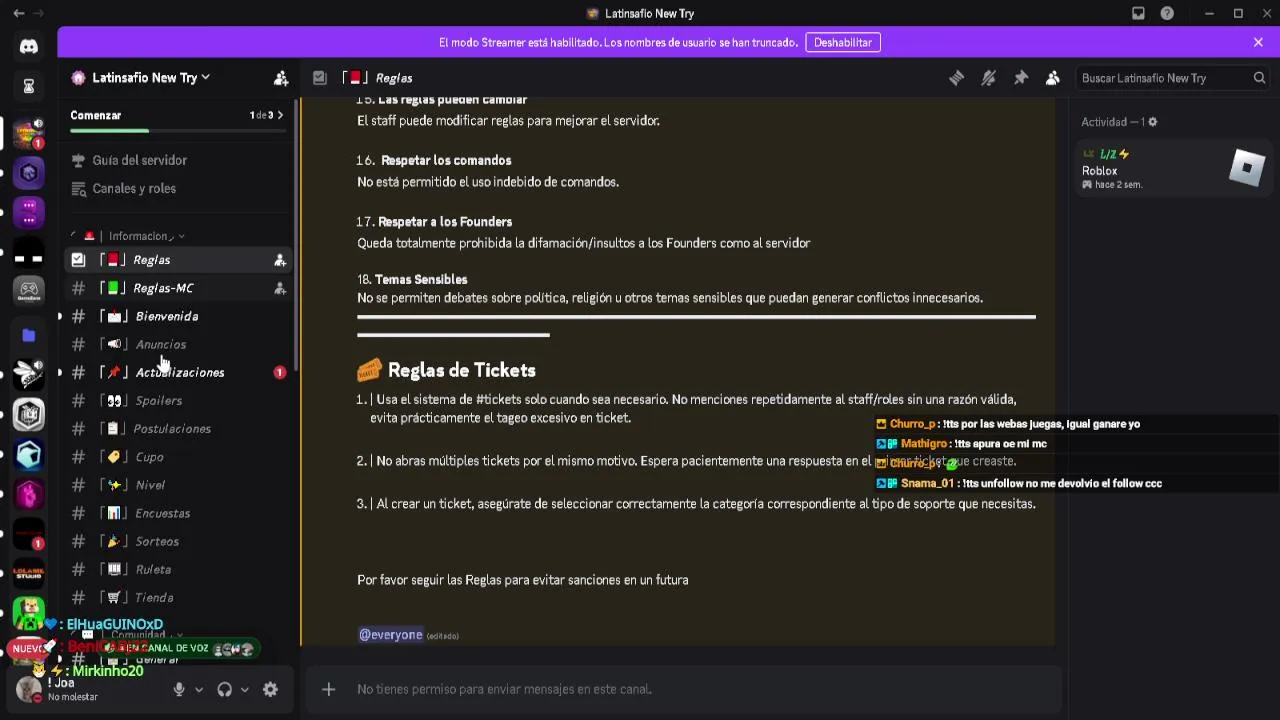Open Canales y roles
Screen dimensions: 1280x720
click(x=134, y=188)
